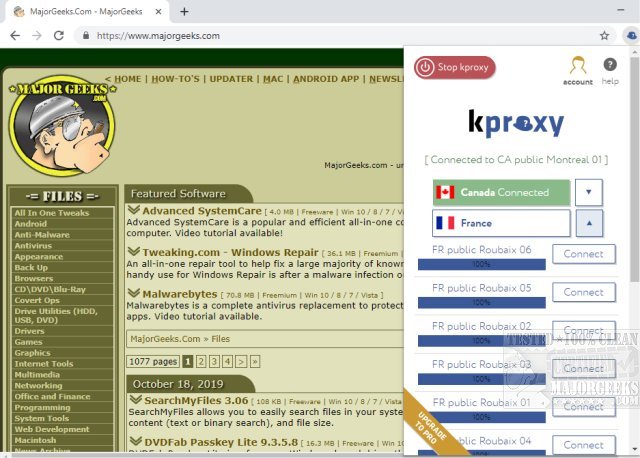Connect to FR public Roubaix 06
This screenshot has height=458, width=640.
coord(584,254)
